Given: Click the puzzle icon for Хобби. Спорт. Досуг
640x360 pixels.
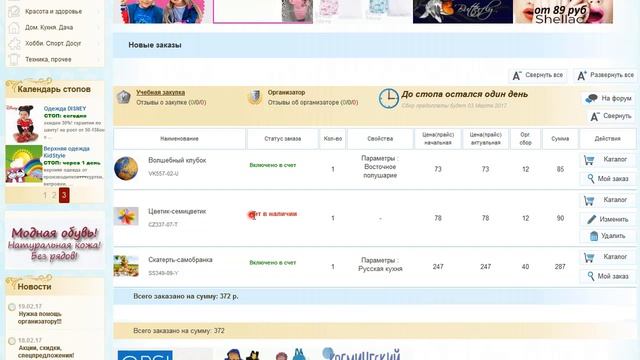Looking at the screenshot, I should coord(14,43).
